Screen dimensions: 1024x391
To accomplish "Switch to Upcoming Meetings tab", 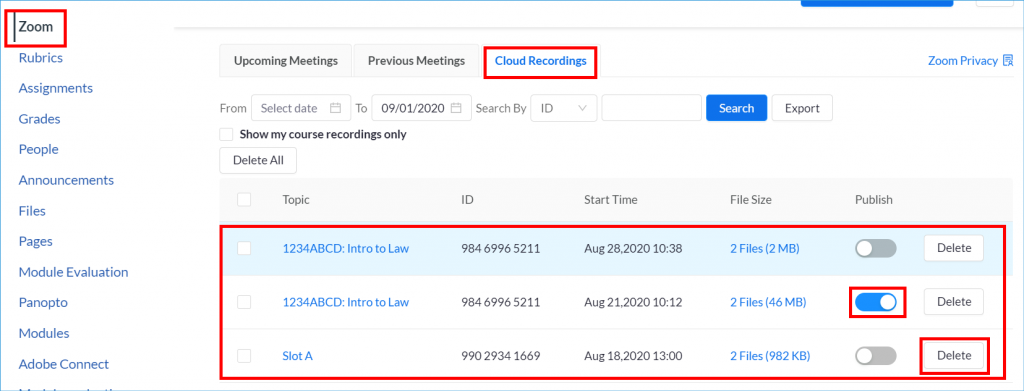I will tap(285, 61).
